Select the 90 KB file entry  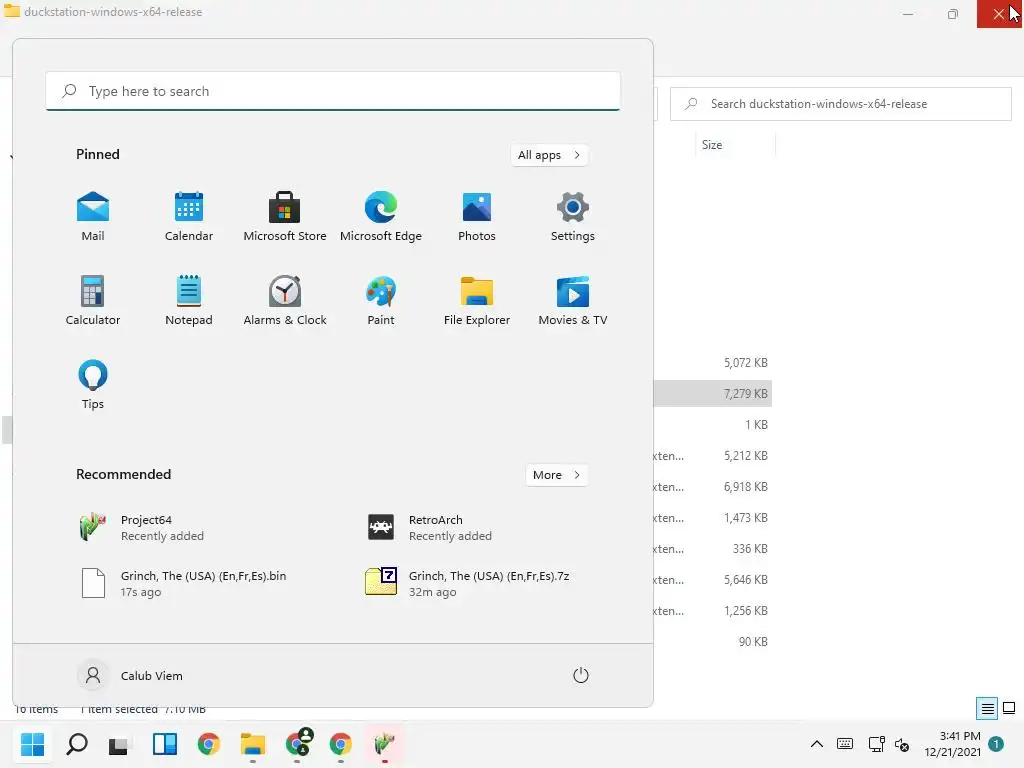tap(752, 642)
